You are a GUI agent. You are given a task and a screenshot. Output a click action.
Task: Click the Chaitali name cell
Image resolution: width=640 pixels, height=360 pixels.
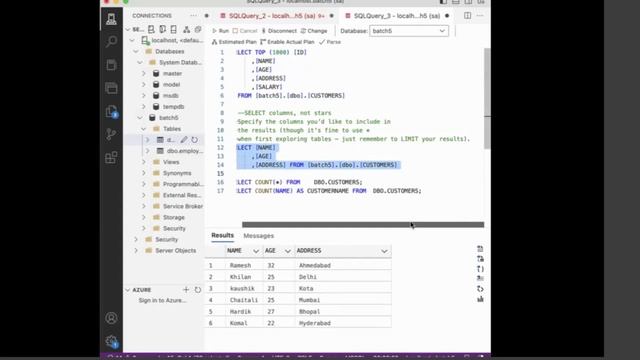(244, 300)
